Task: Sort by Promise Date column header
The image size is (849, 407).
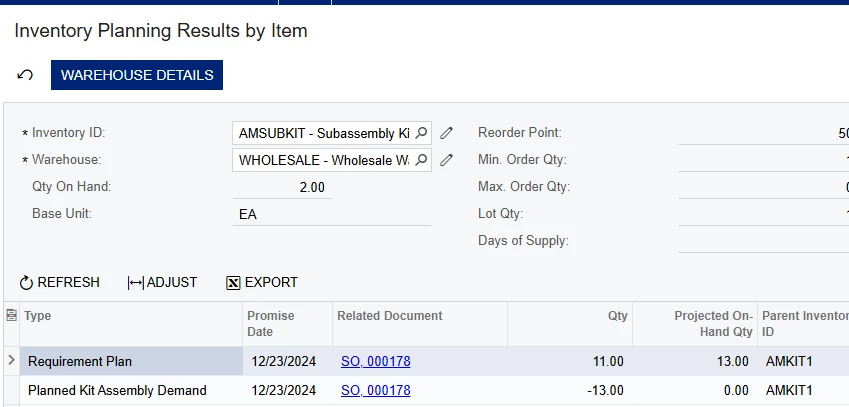Action: (271, 323)
